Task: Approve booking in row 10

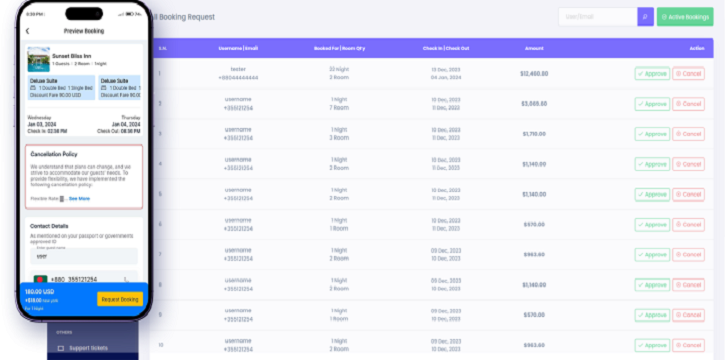Action: [x=652, y=345]
